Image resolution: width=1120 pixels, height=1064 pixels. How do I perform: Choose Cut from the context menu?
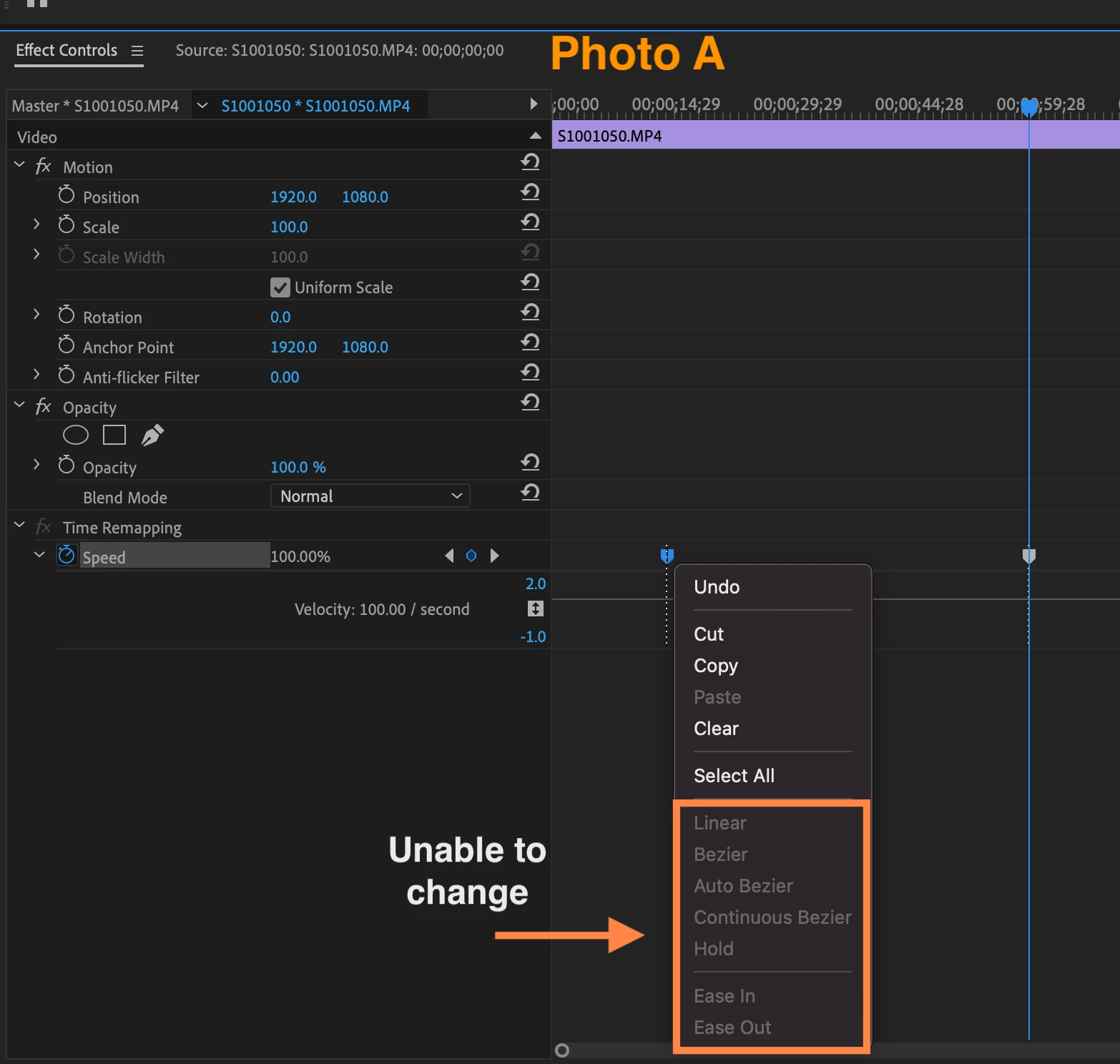point(709,634)
